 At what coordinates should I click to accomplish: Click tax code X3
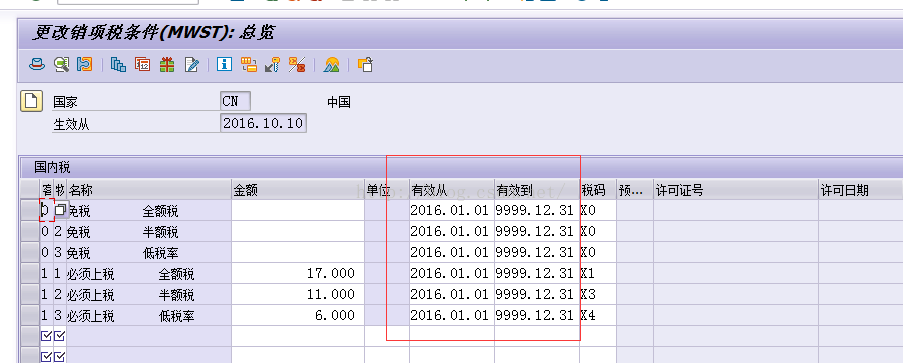click(598, 294)
